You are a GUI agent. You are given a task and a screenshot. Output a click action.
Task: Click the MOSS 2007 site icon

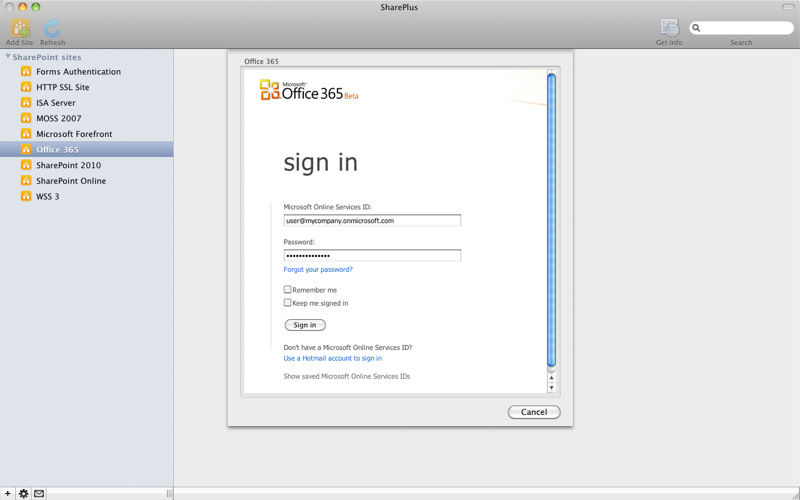click(26, 118)
